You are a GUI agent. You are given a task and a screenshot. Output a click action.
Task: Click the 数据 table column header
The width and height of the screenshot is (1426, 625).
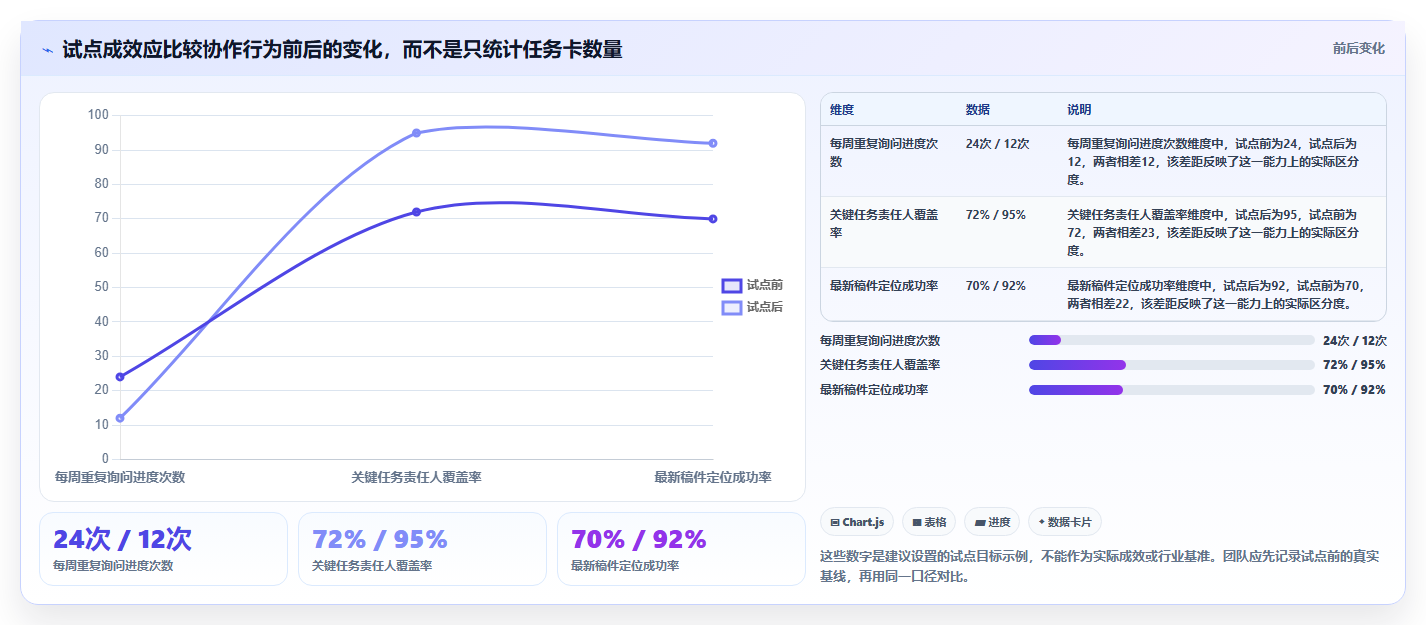(978, 110)
